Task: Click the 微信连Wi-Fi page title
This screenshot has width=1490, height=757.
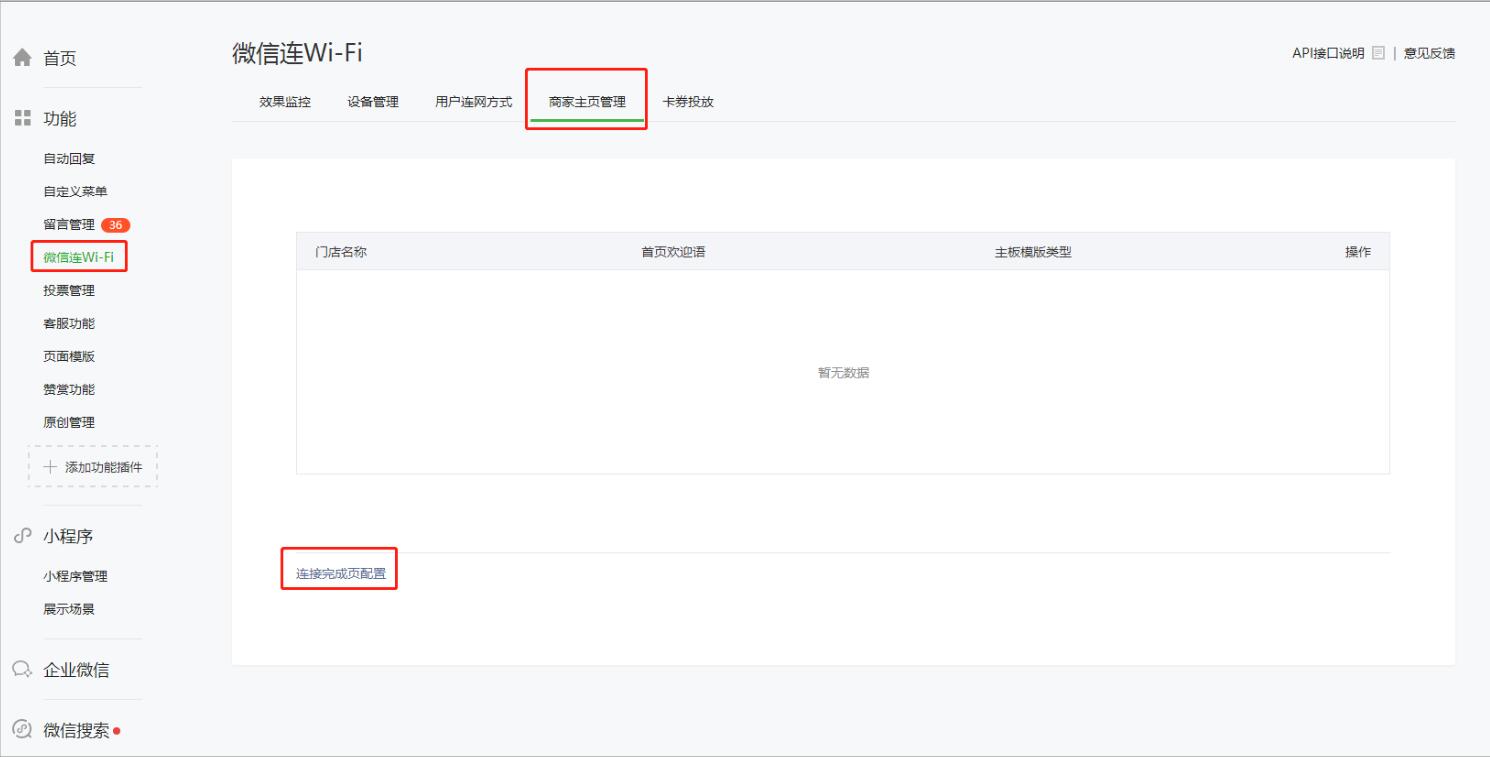Action: tap(298, 54)
